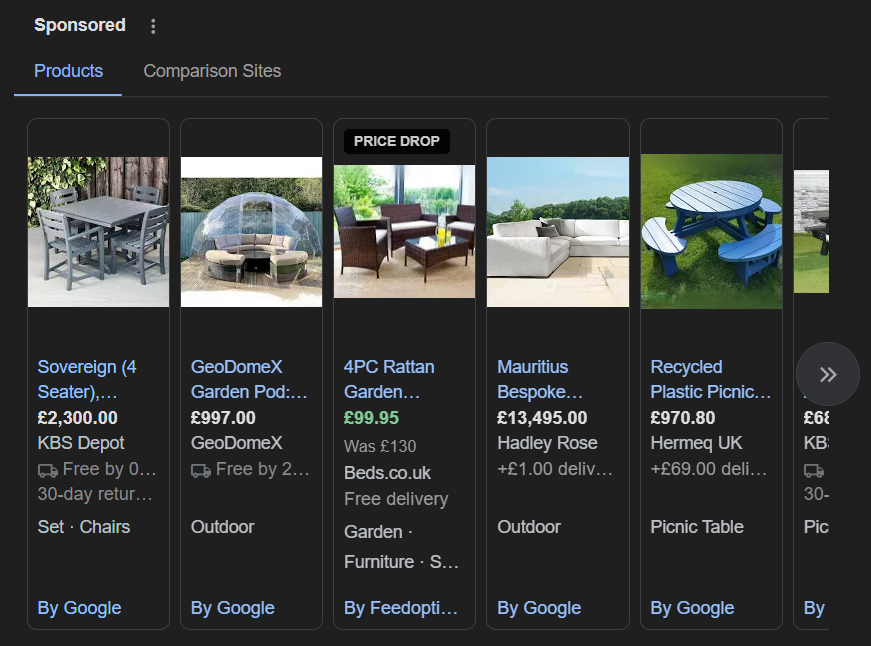Click the rattan furniture set image
Image resolution: width=871 pixels, height=646 pixels.
[x=404, y=232]
